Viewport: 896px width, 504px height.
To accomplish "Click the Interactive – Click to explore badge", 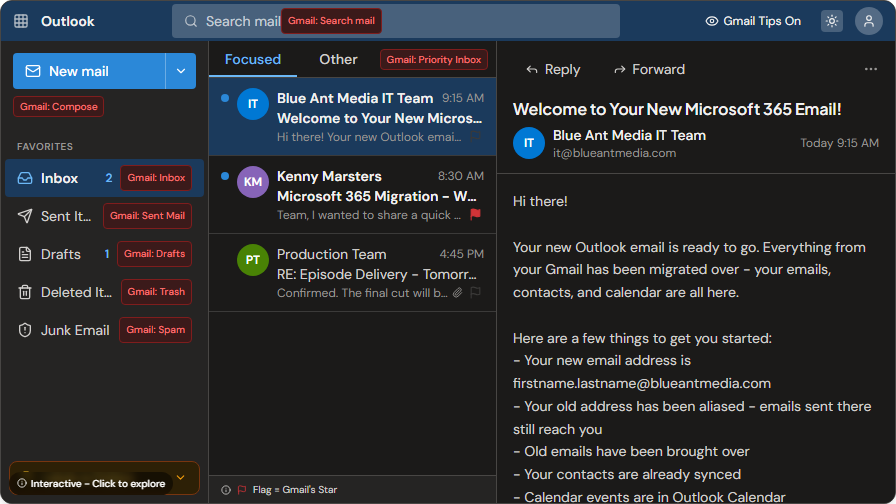I will click(x=91, y=483).
